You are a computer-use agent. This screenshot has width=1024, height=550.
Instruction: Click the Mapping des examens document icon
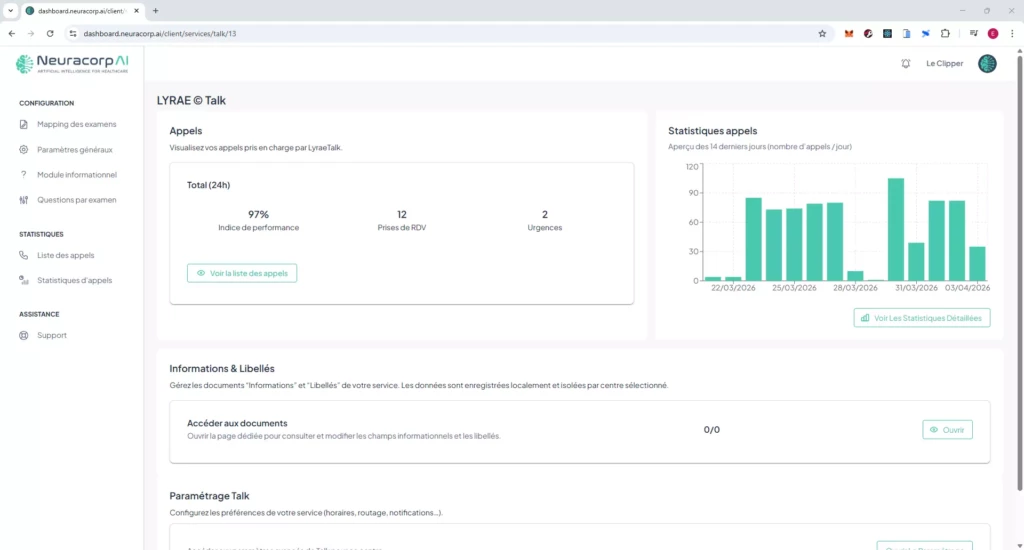[x=24, y=124]
